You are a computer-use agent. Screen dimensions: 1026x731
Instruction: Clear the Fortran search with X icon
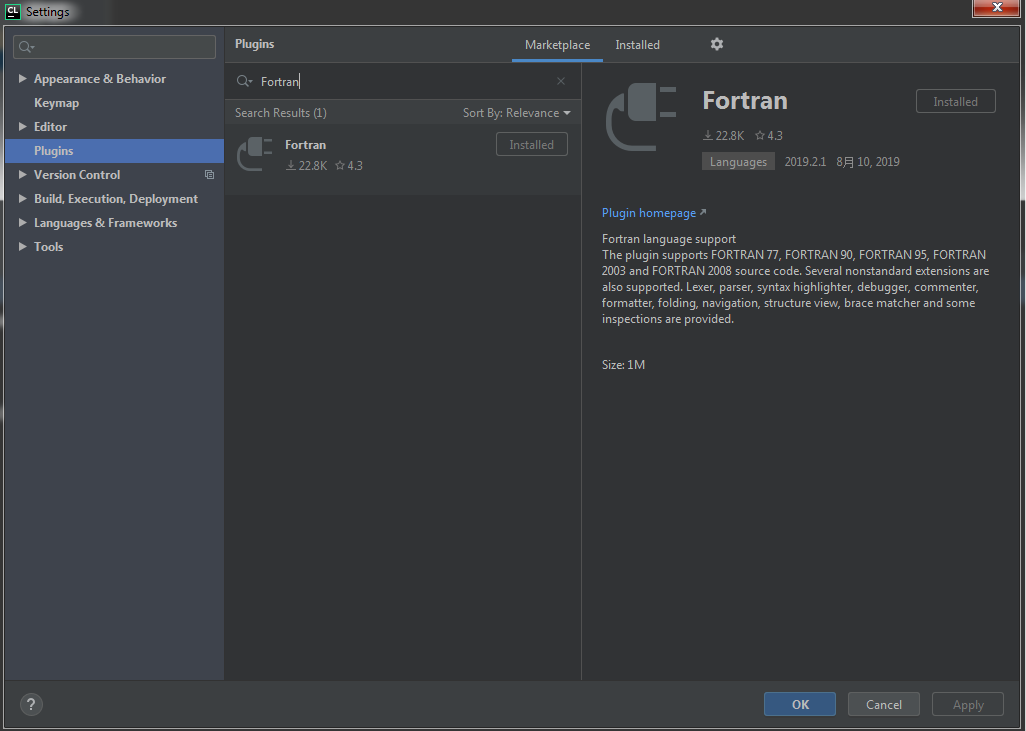click(560, 81)
